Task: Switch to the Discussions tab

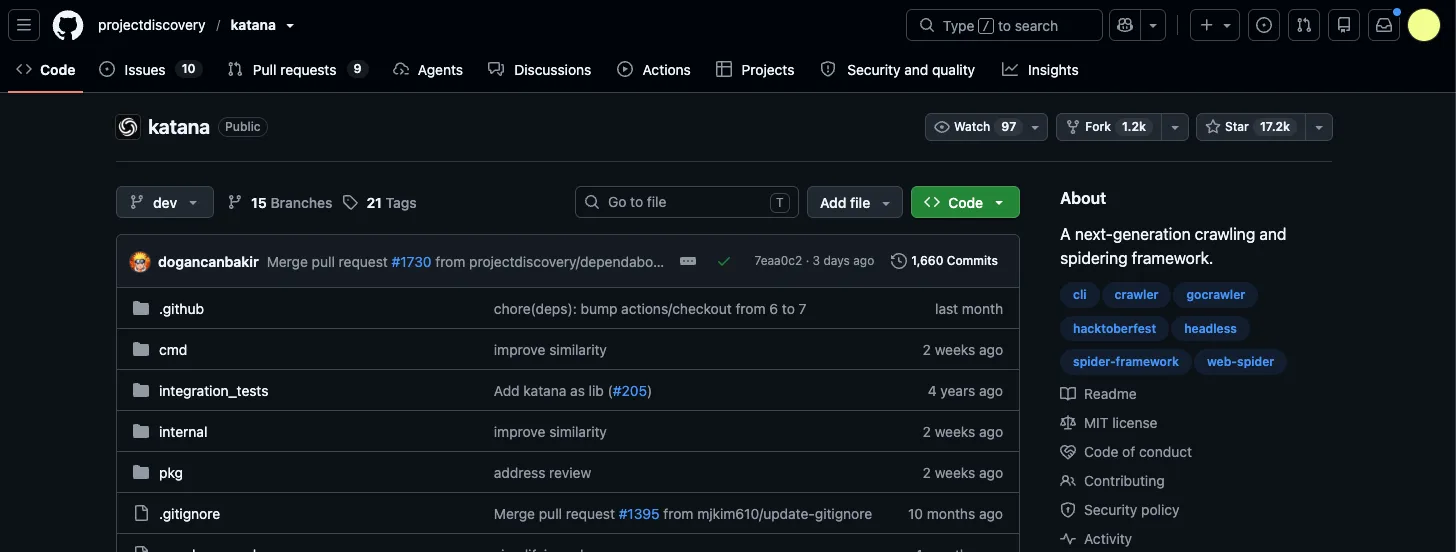Action: (x=540, y=70)
